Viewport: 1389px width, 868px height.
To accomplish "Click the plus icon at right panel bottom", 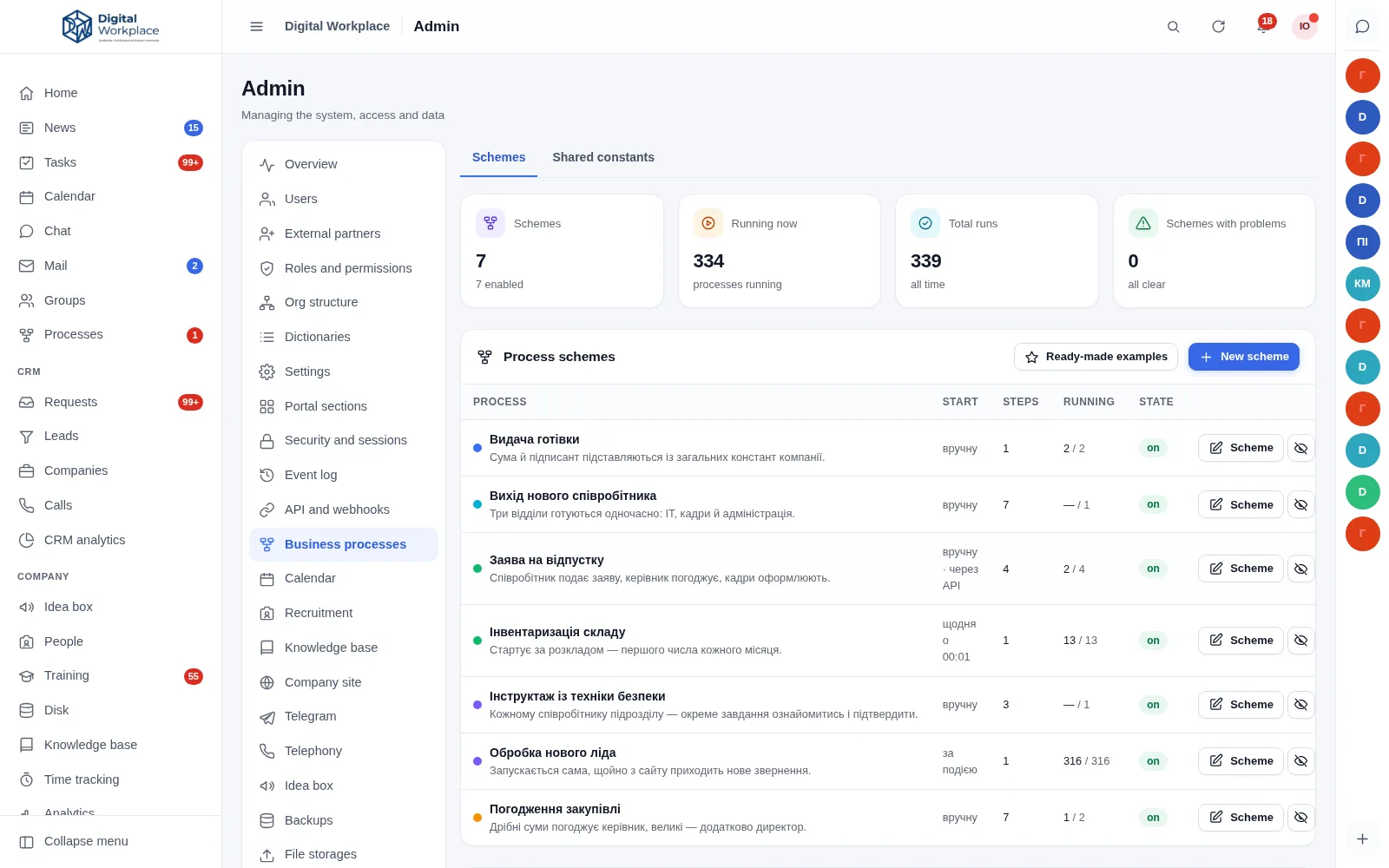I will pyautogui.click(x=1362, y=839).
